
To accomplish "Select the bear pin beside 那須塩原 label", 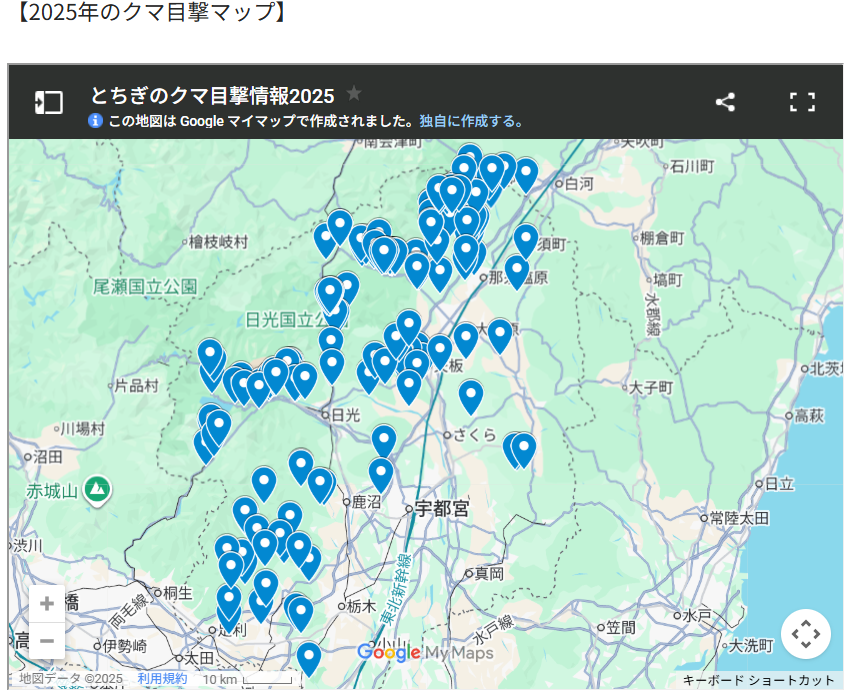I will coord(516,269).
